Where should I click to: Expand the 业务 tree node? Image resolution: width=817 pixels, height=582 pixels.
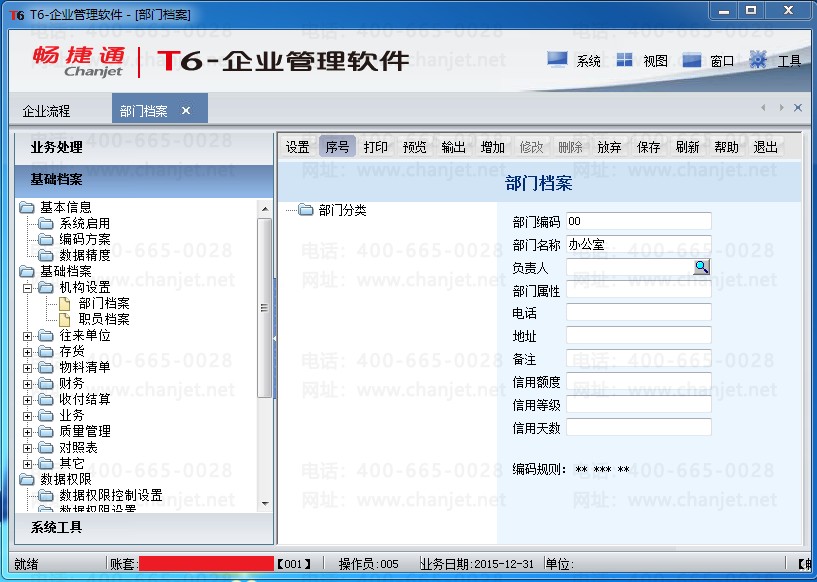(28, 416)
